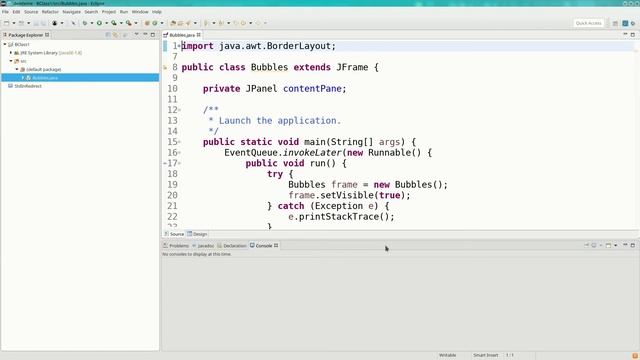Click the External Tools toolbar icon
This screenshot has width=640, height=360.
point(129,23)
